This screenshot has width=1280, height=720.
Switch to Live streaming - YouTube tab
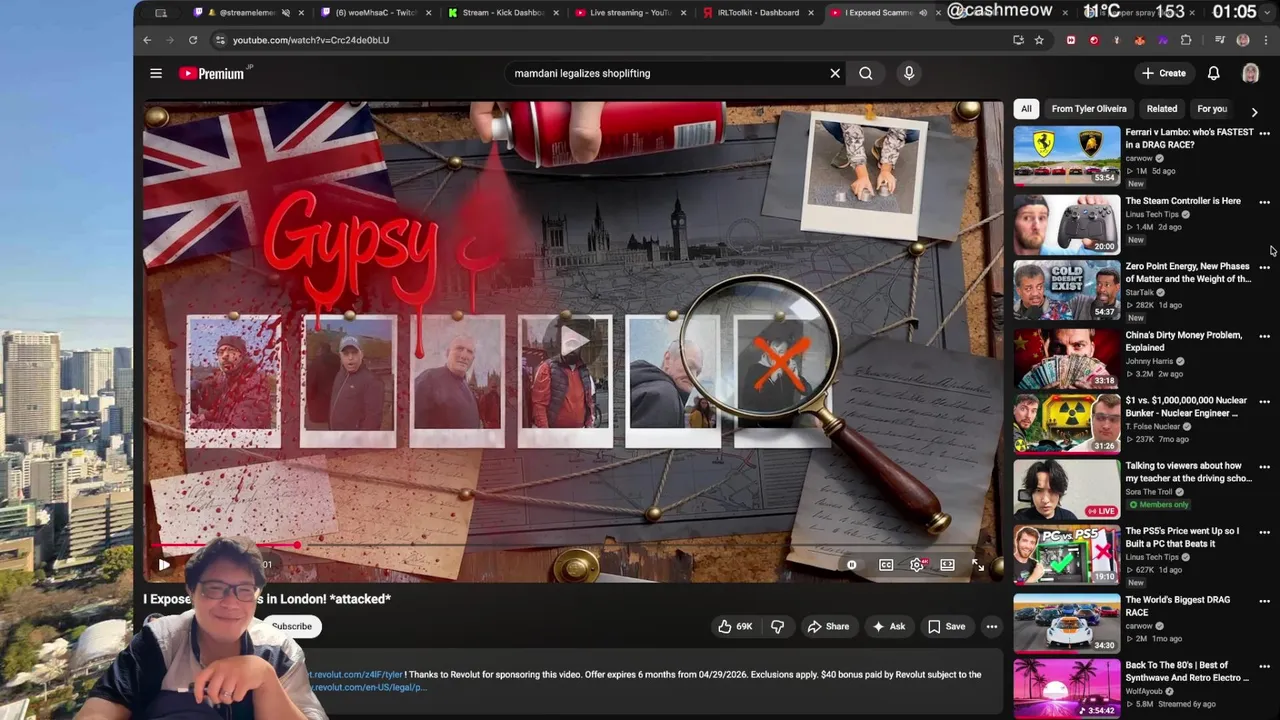pos(631,13)
